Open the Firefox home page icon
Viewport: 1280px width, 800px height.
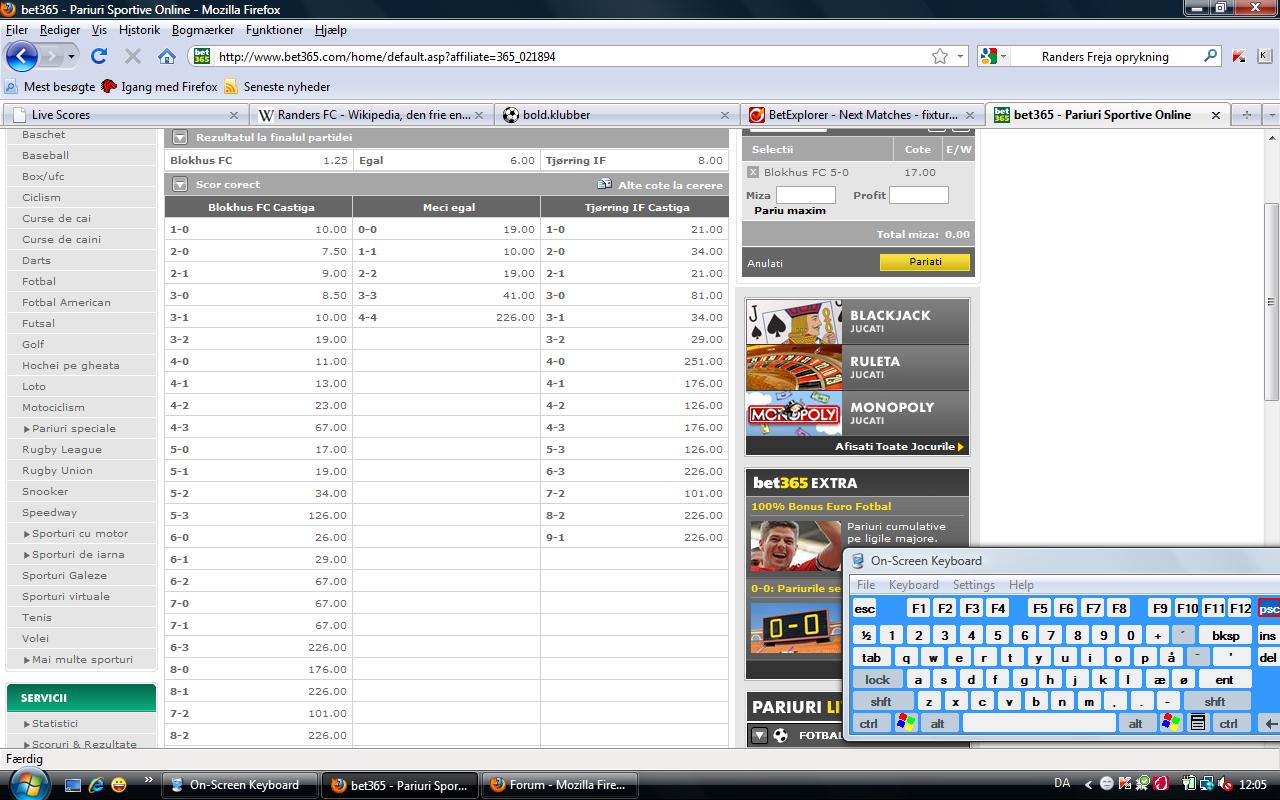[x=167, y=56]
